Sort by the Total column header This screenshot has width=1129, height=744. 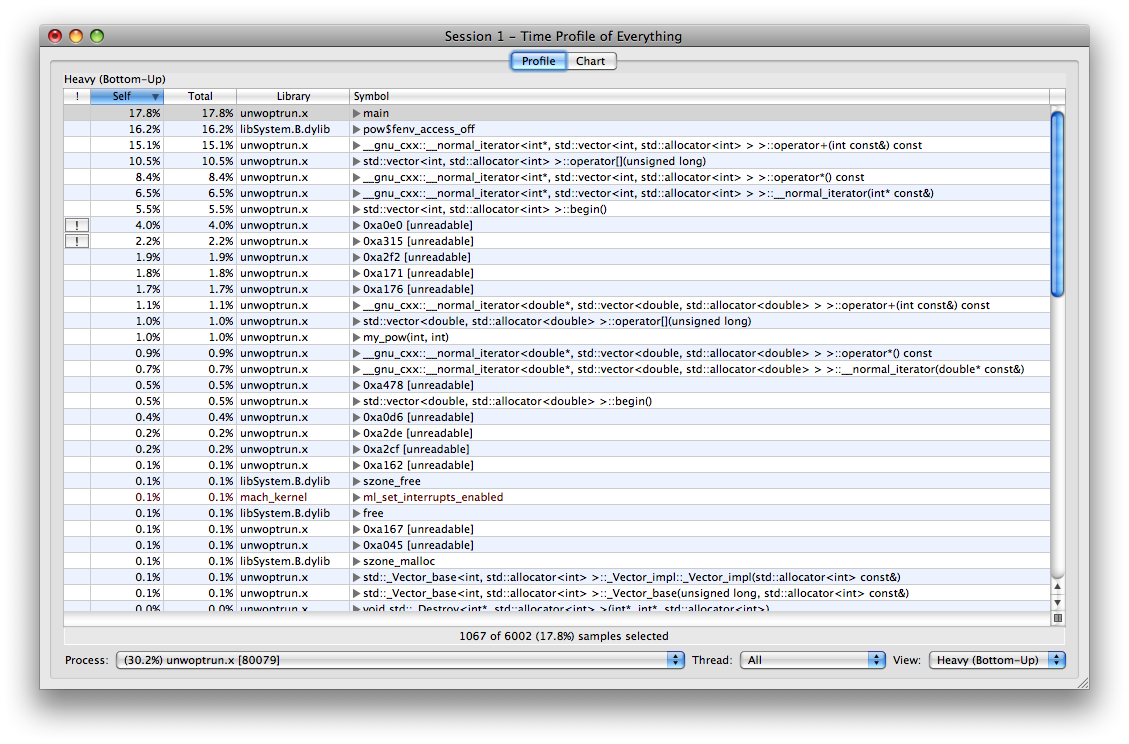pos(200,97)
